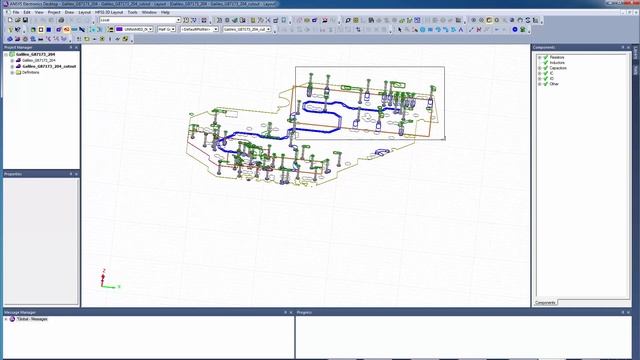Open the Project menu
Screen dimensions: 640x360
(54, 12)
